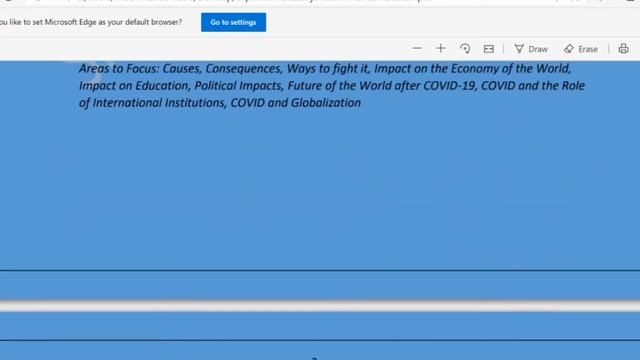Zoom out with the minus icon

[x=417, y=49]
